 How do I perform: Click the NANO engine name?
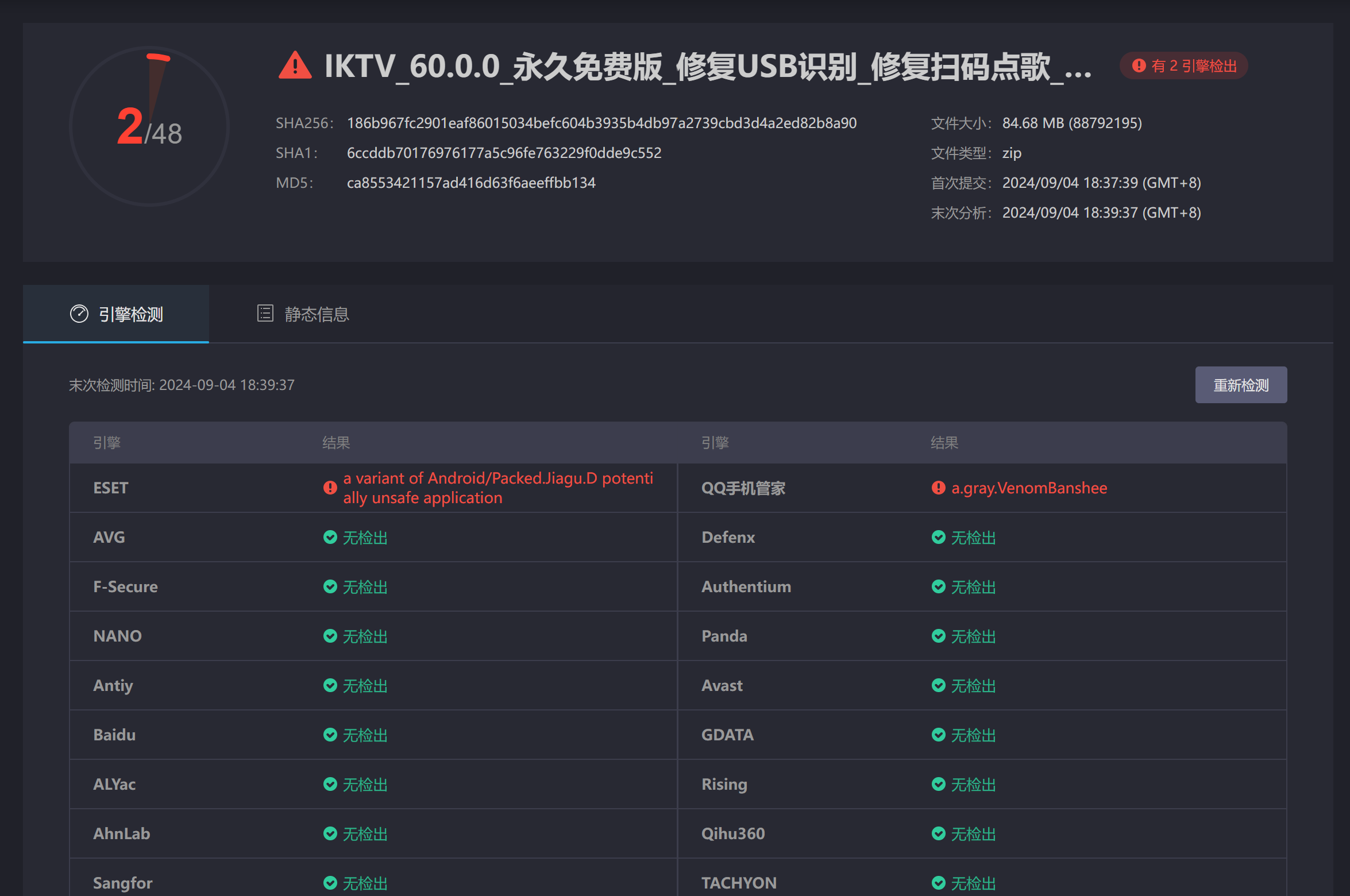click(117, 636)
